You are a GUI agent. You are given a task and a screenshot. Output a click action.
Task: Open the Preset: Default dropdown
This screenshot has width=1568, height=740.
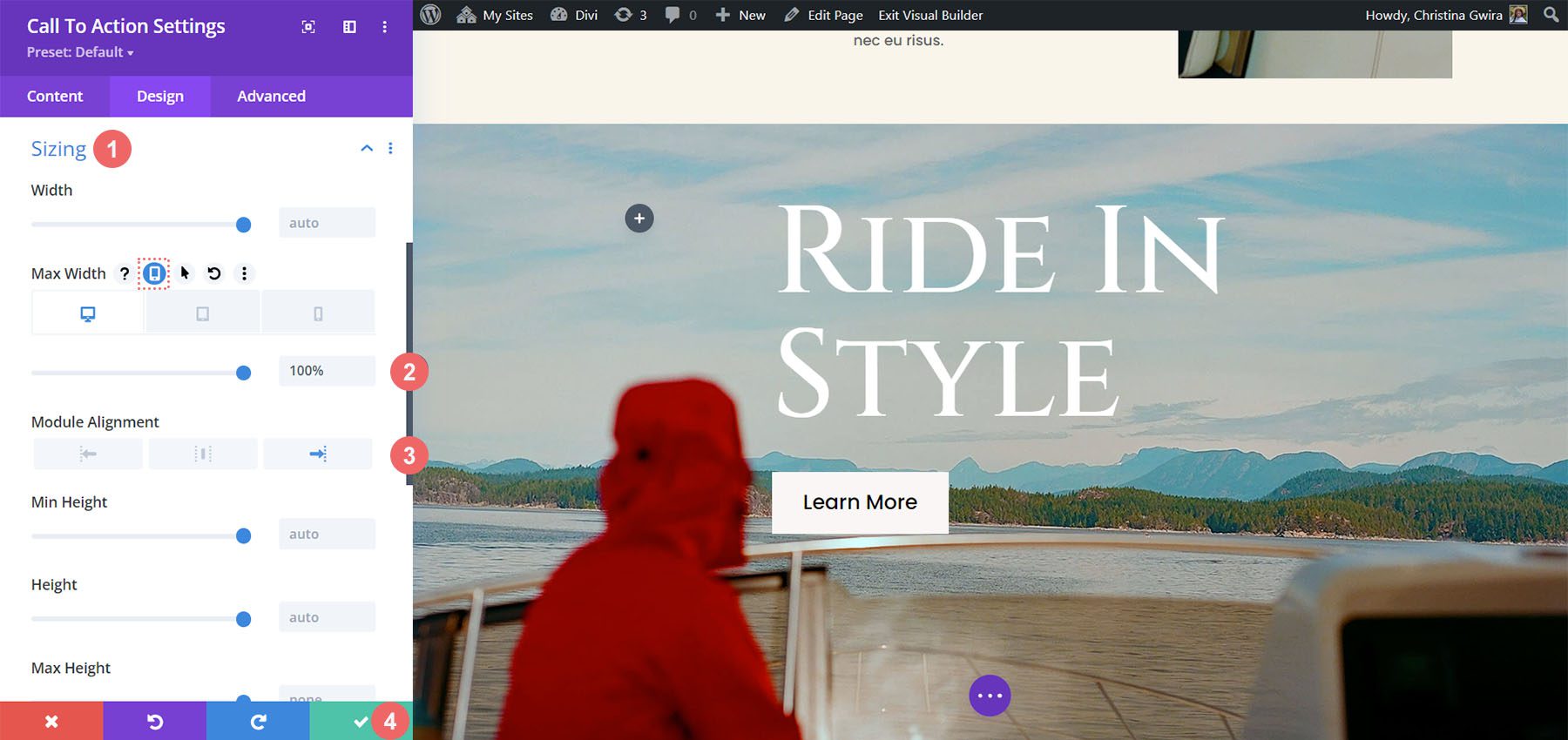[80, 52]
